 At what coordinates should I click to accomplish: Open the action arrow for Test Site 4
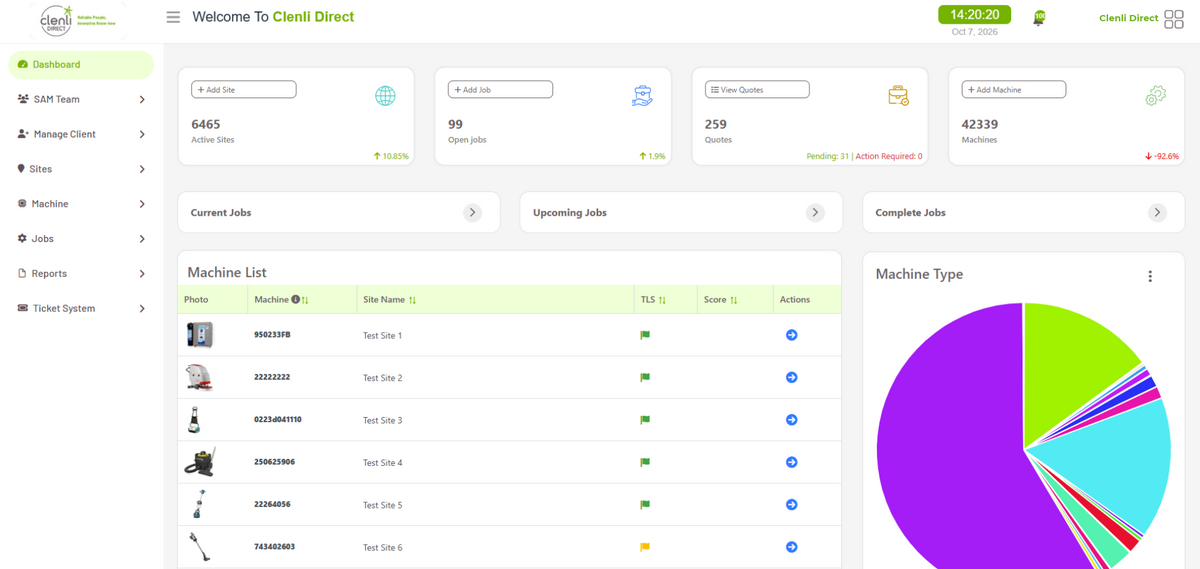pyautogui.click(x=792, y=462)
